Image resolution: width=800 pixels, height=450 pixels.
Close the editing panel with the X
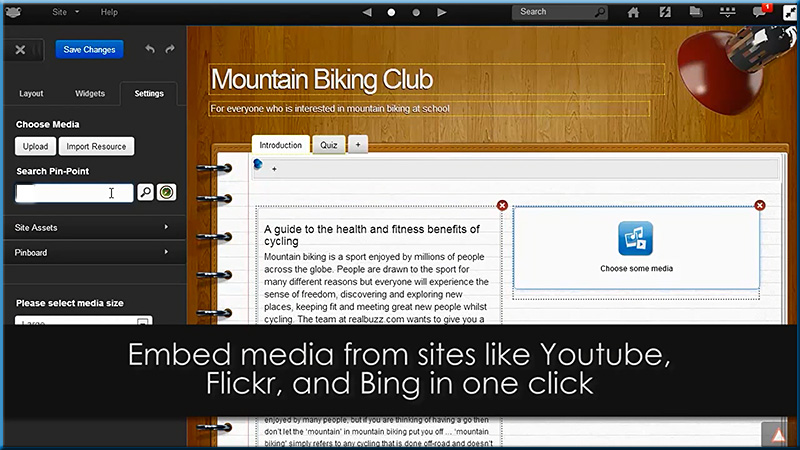(x=20, y=49)
